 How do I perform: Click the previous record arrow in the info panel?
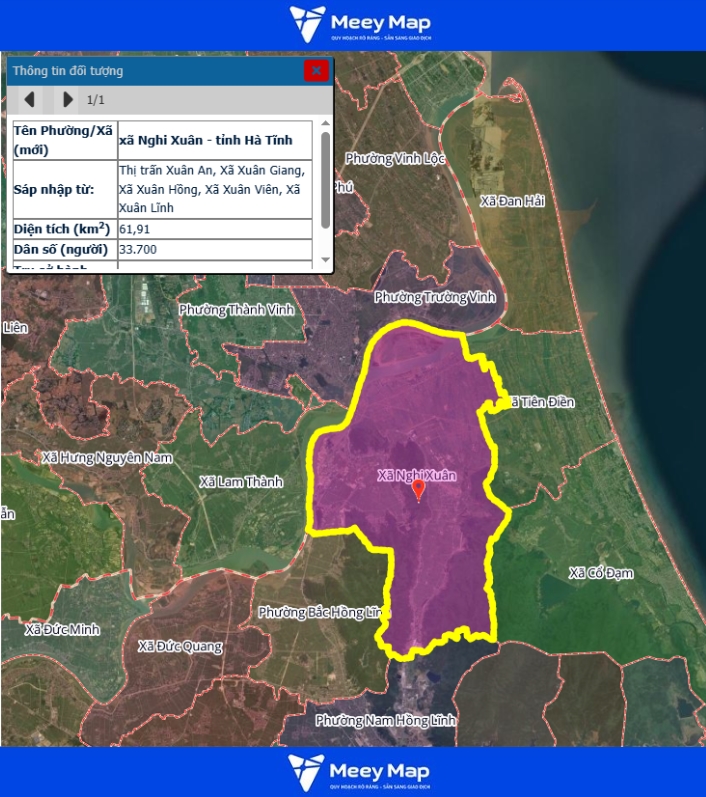point(30,99)
